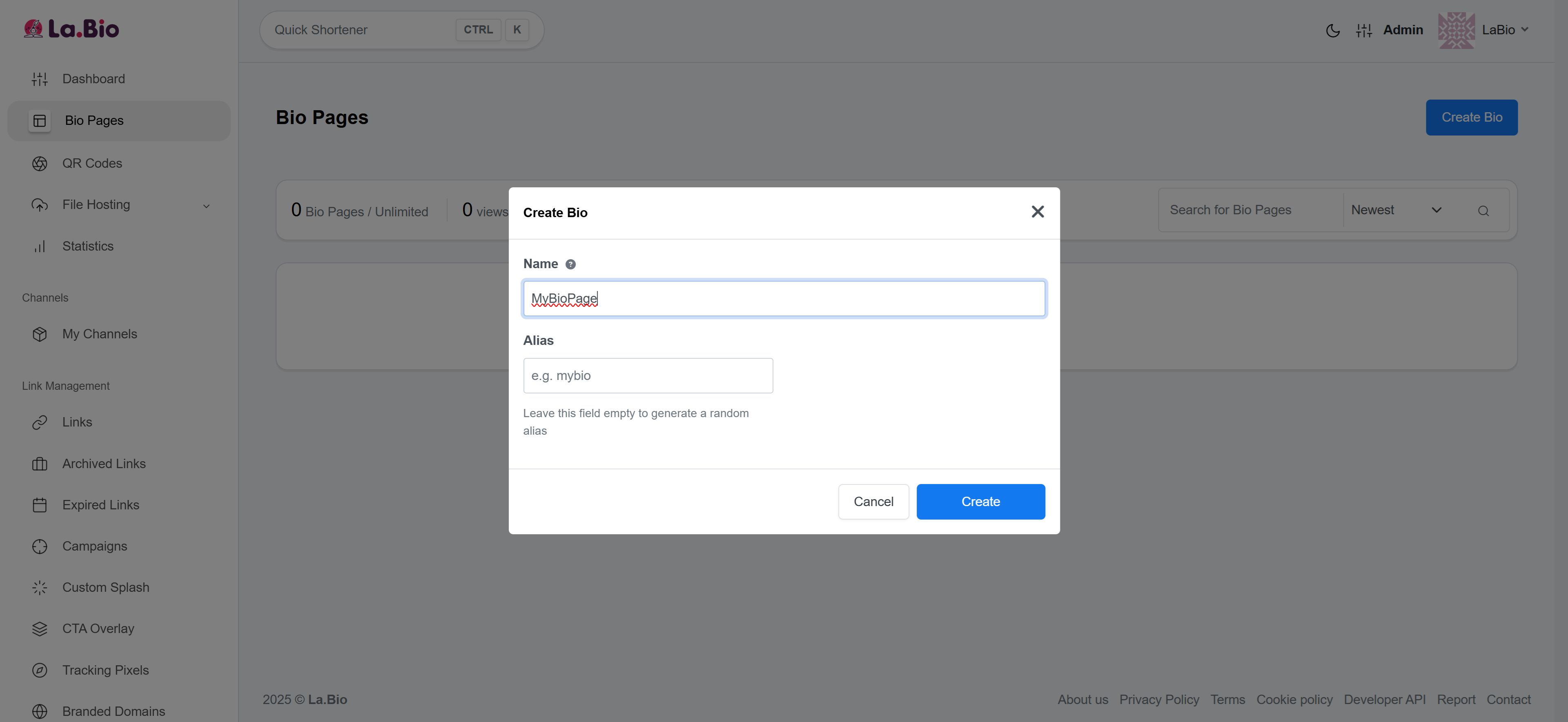Open the Admin settings sliders icon

click(1363, 31)
